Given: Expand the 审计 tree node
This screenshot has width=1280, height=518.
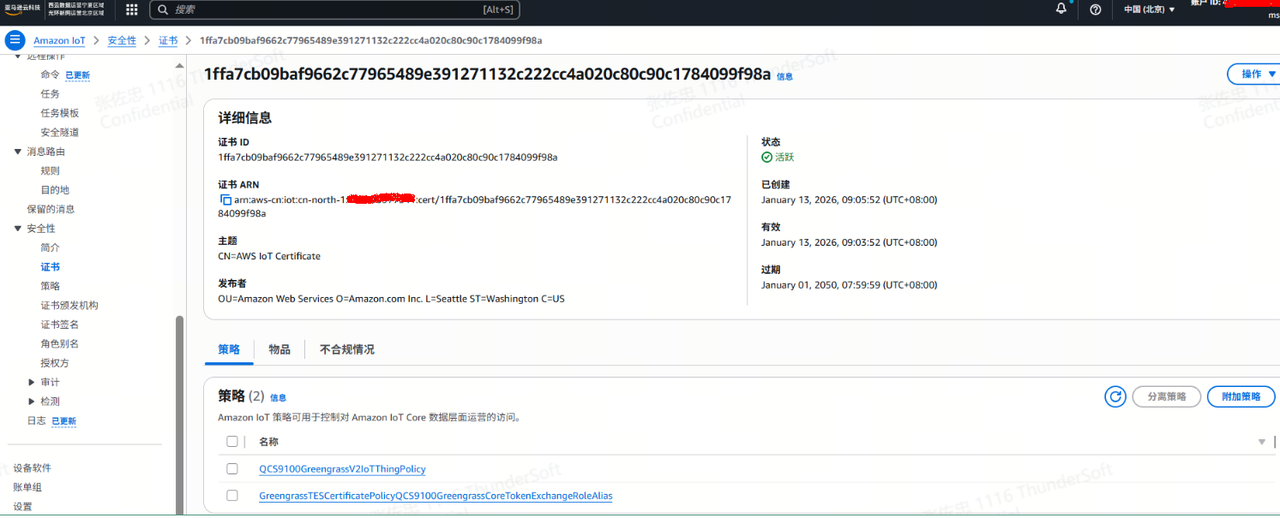Looking at the screenshot, I should 32,382.
